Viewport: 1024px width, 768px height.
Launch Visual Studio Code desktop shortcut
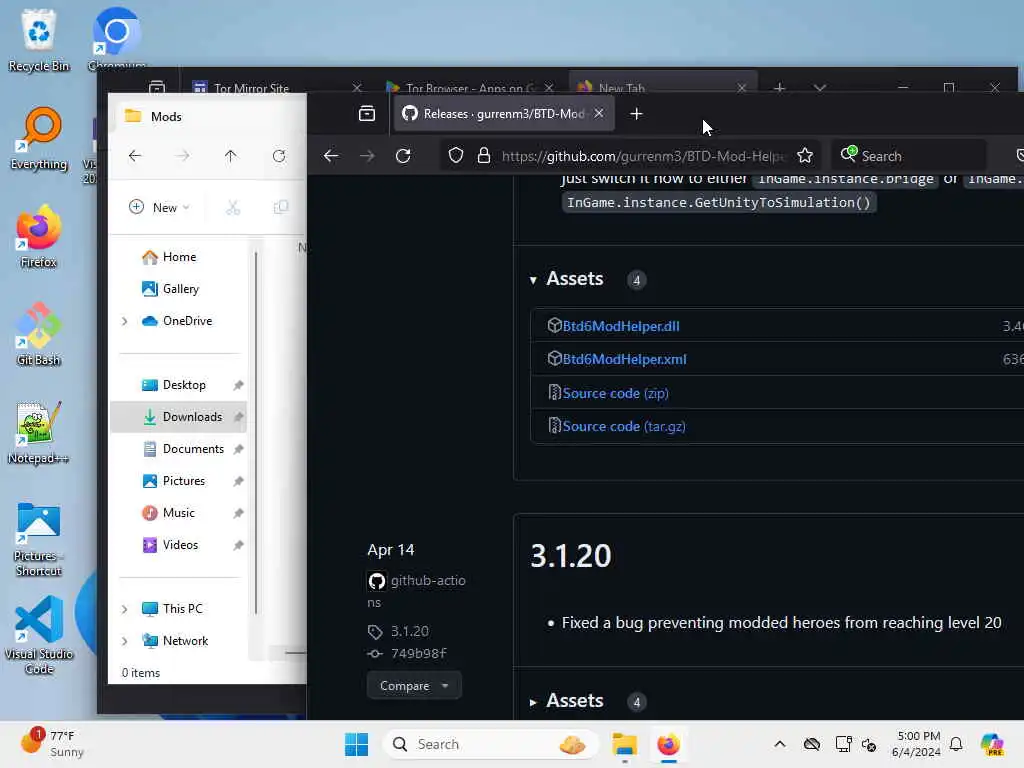tap(39, 636)
